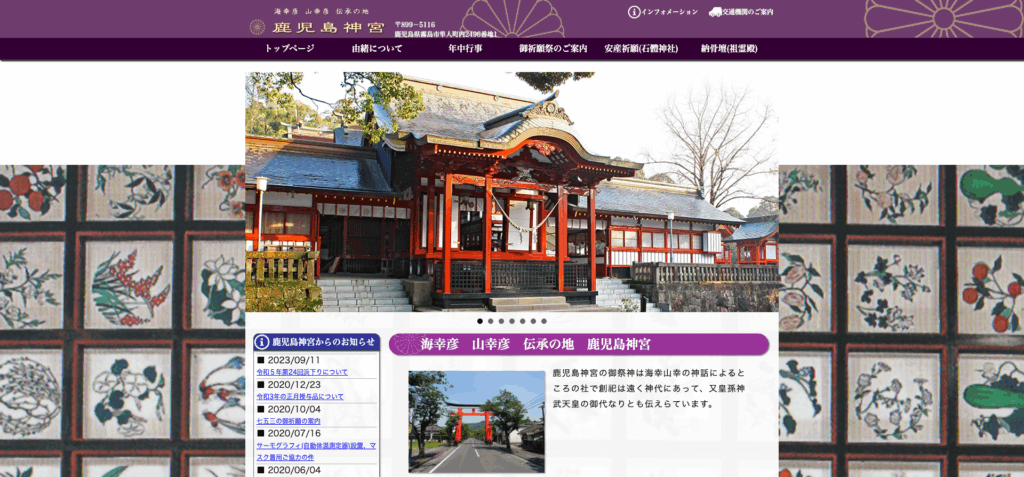Open the 由緒について menu item

tap(377, 48)
